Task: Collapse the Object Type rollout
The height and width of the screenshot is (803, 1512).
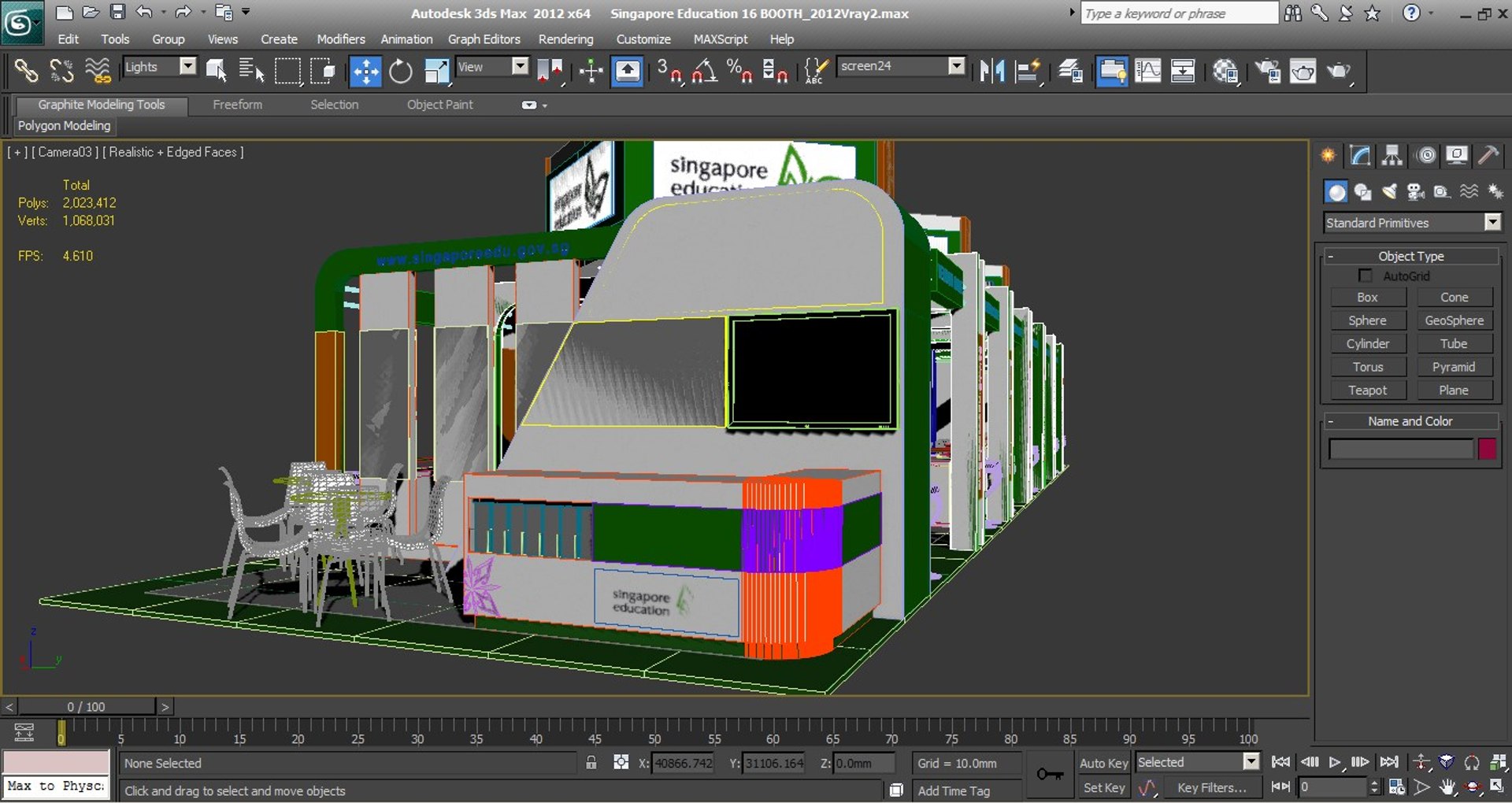Action: point(1330,256)
